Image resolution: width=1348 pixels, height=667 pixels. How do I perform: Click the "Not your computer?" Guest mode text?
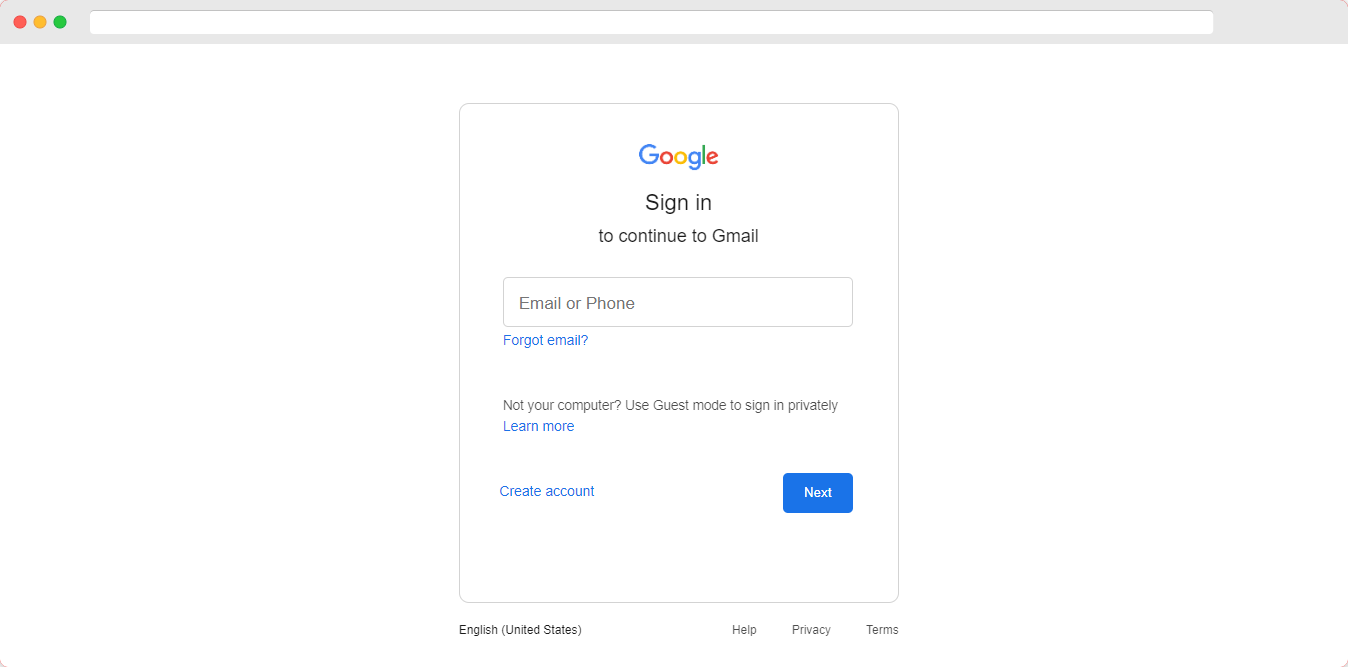(670, 405)
